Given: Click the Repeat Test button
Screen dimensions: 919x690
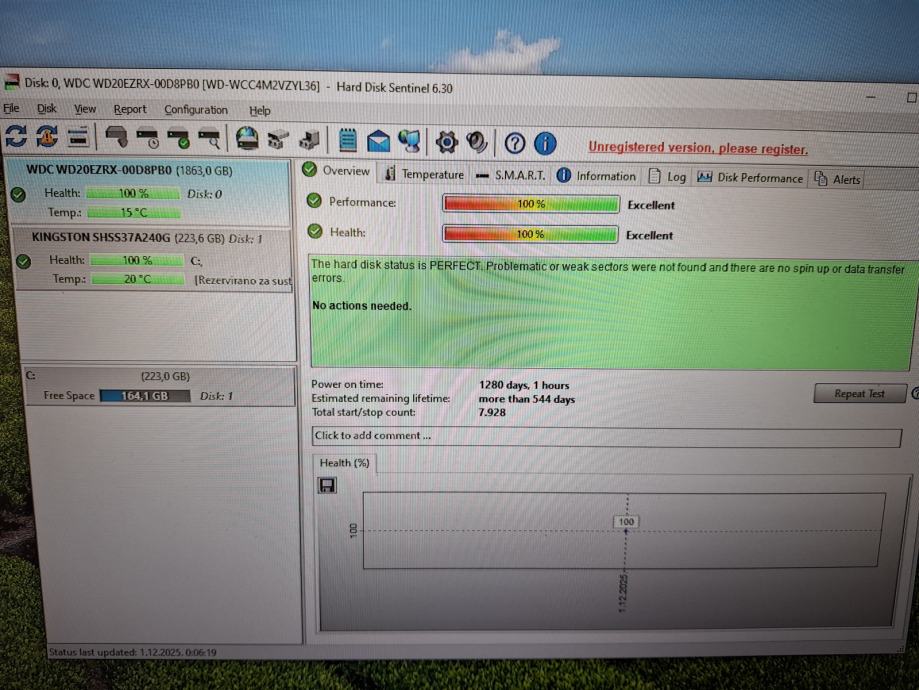Looking at the screenshot, I should (859, 393).
